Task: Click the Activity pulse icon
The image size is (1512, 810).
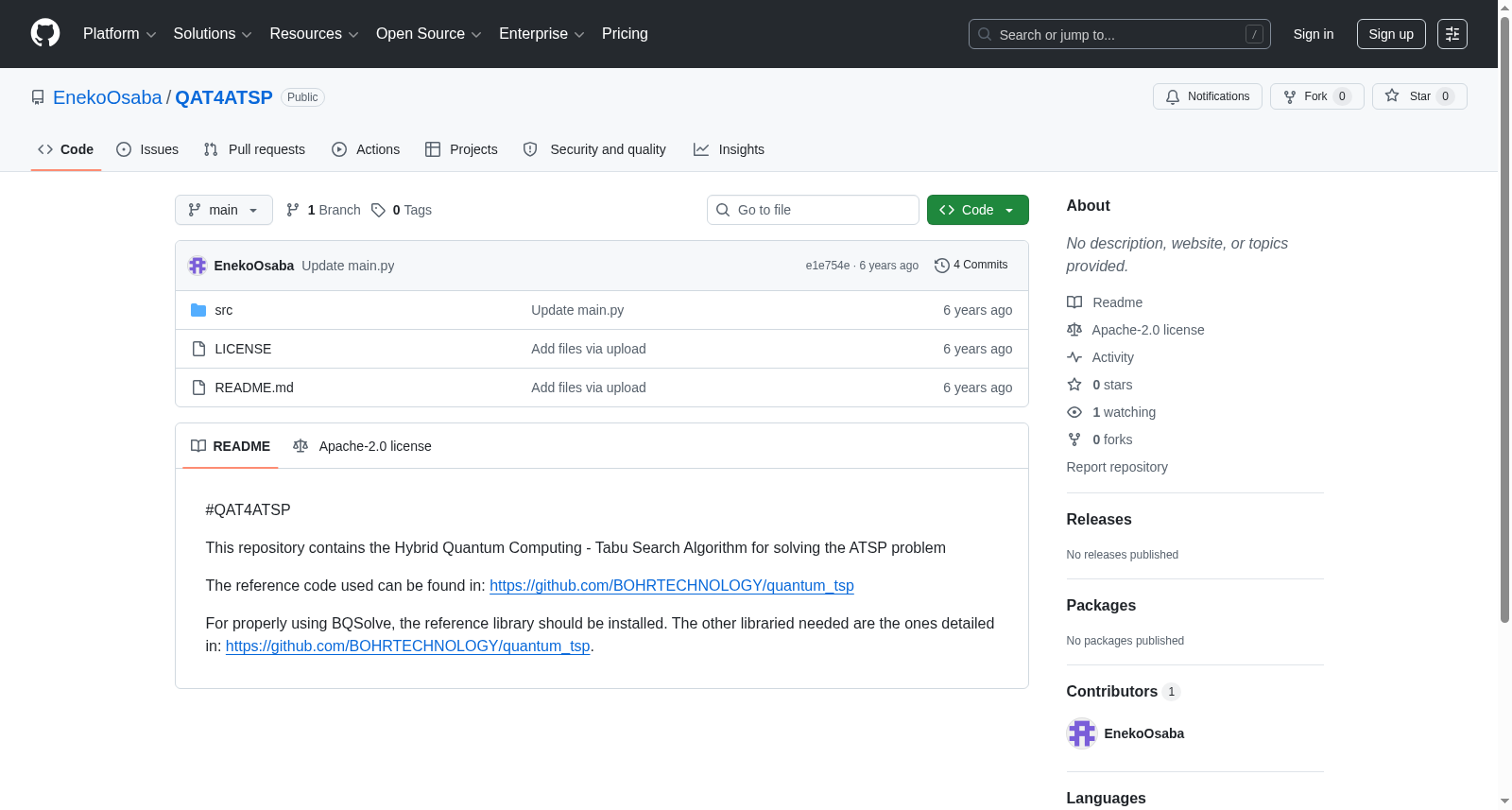Action: pos(1074,357)
